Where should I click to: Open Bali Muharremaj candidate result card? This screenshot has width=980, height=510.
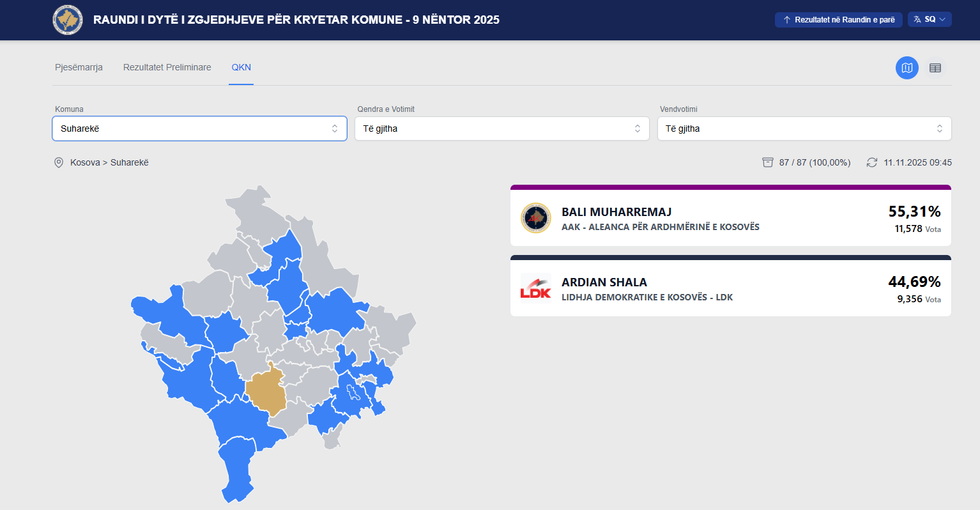coord(730,219)
